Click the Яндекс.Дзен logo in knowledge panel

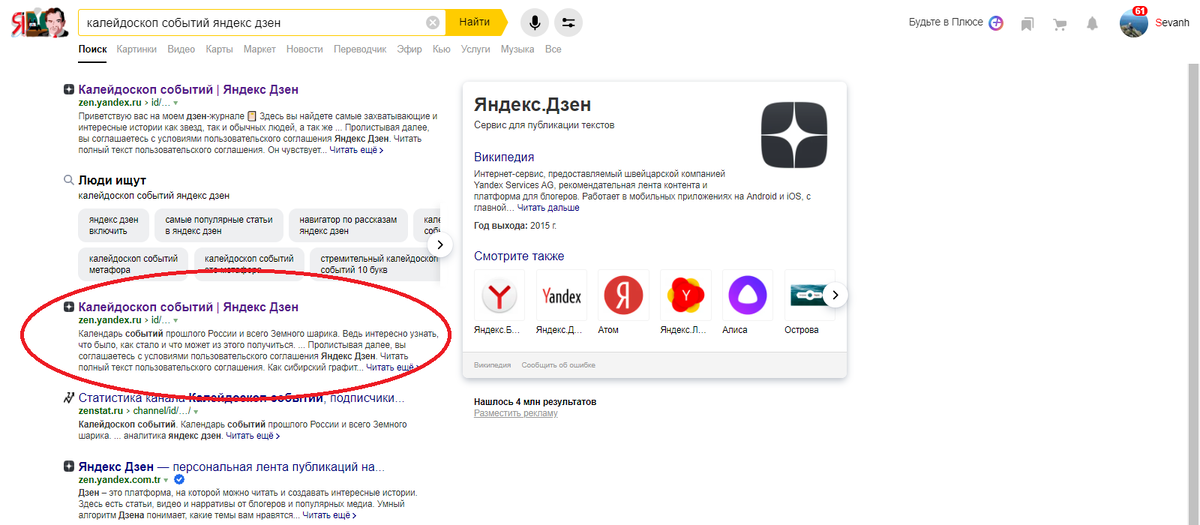[794, 134]
